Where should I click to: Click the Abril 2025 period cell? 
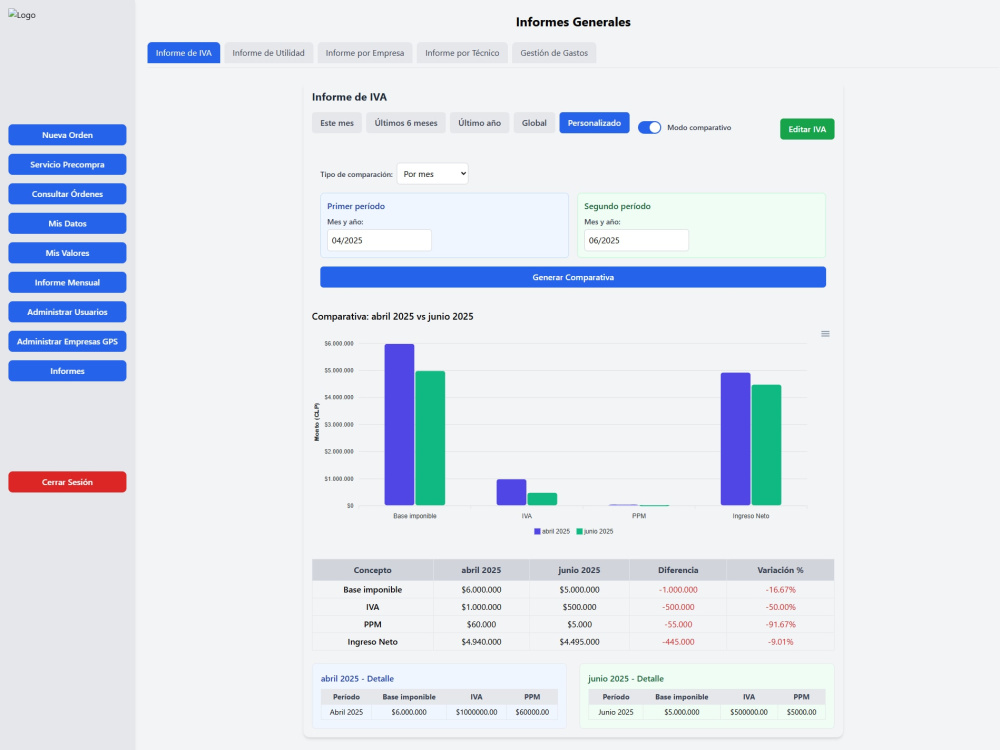coord(346,712)
